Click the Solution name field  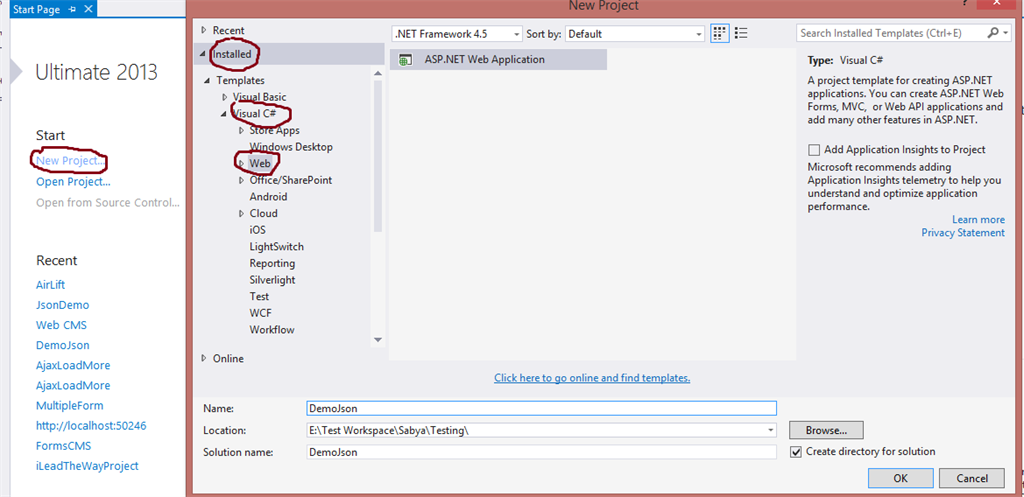coord(541,452)
